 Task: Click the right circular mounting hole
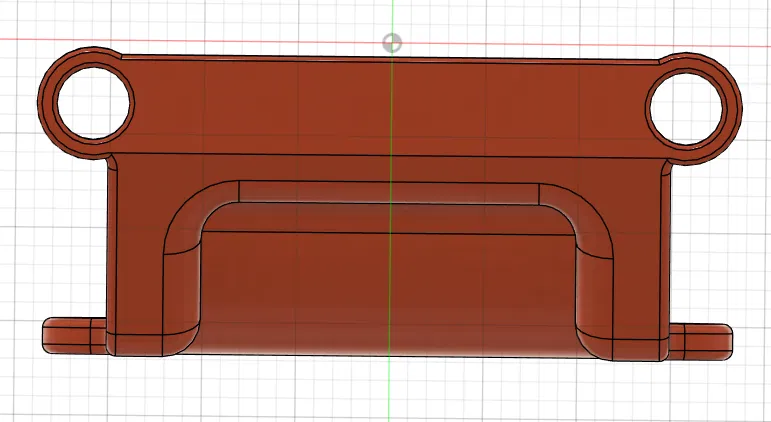(686, 109)
